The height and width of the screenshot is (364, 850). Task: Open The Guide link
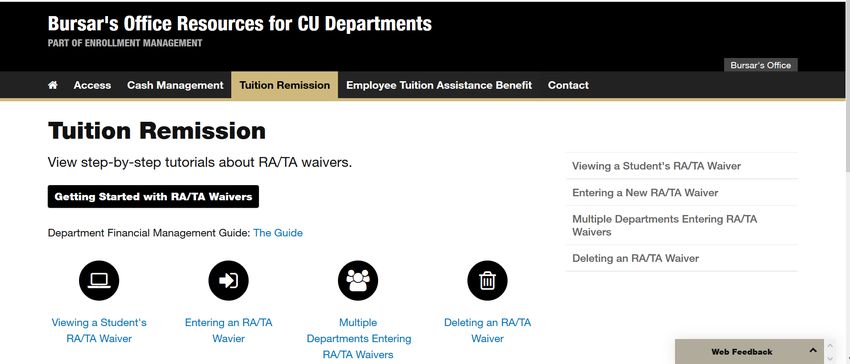coord(278,233)
